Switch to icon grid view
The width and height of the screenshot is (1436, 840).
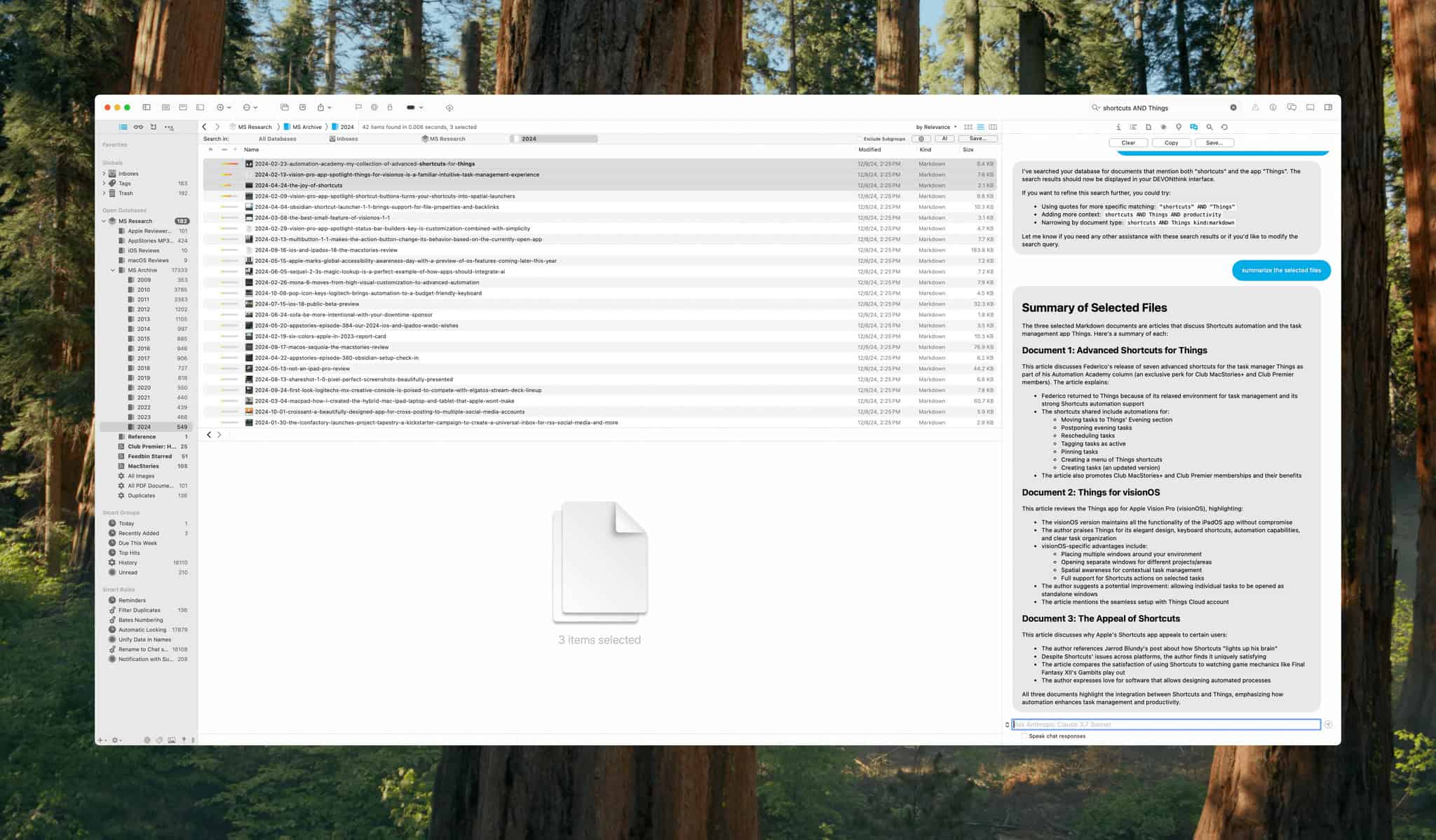coord(968,127)
